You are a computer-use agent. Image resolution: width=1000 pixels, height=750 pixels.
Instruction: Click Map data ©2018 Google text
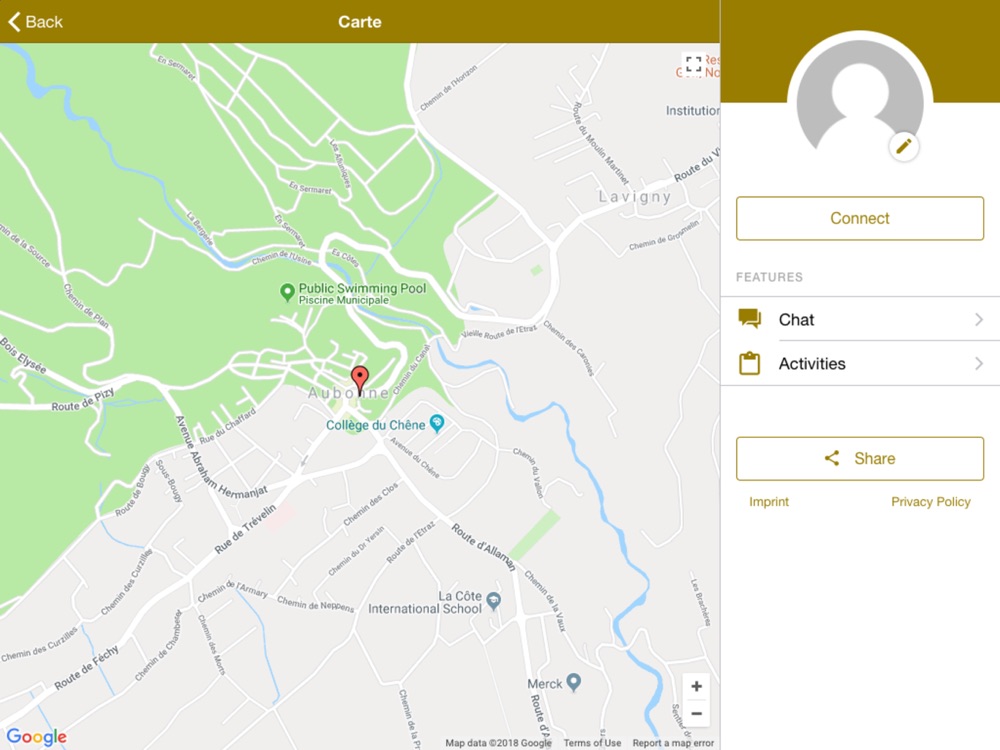(x=498, y=742)
